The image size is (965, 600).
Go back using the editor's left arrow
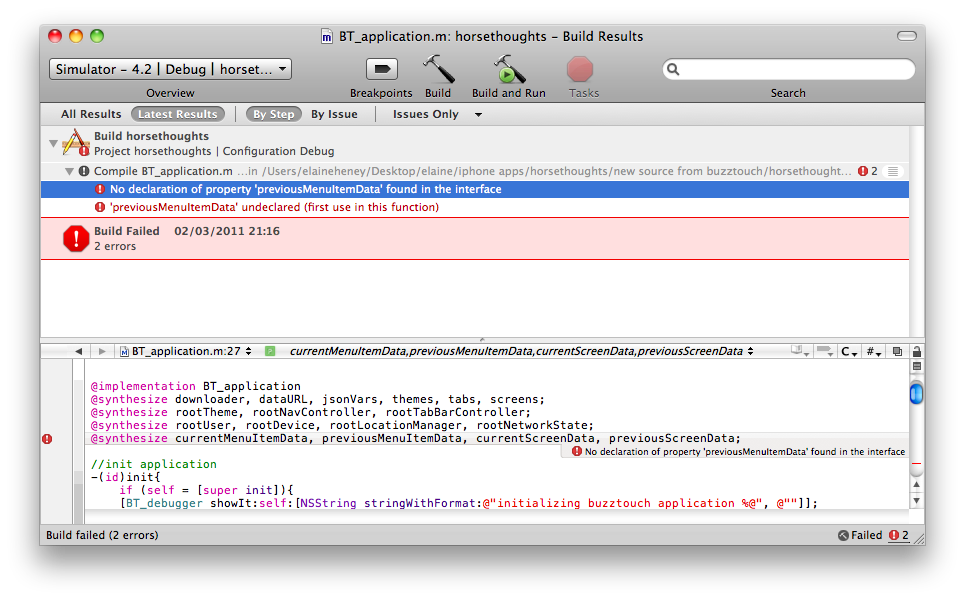tap(78, 352)
